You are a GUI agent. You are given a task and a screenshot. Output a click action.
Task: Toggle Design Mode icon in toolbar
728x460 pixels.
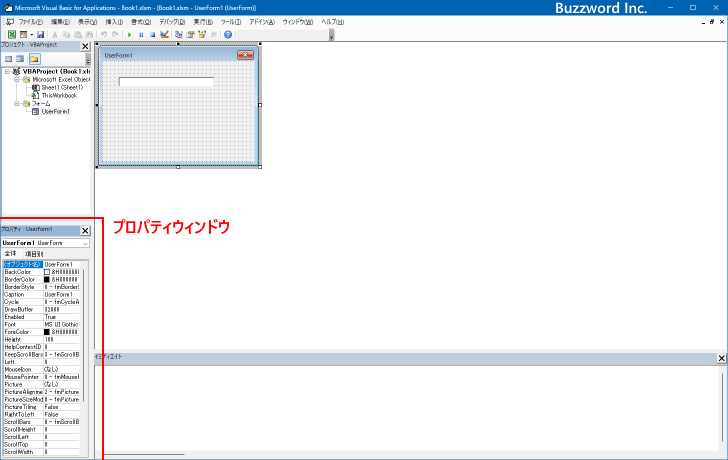(164, 34)
